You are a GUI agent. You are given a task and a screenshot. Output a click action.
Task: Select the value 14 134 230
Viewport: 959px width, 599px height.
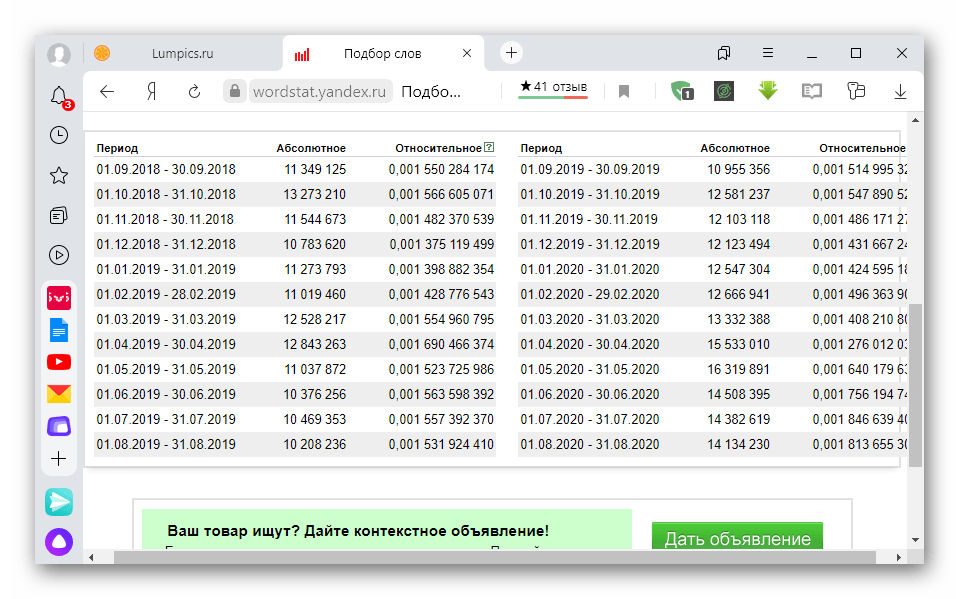738,445
